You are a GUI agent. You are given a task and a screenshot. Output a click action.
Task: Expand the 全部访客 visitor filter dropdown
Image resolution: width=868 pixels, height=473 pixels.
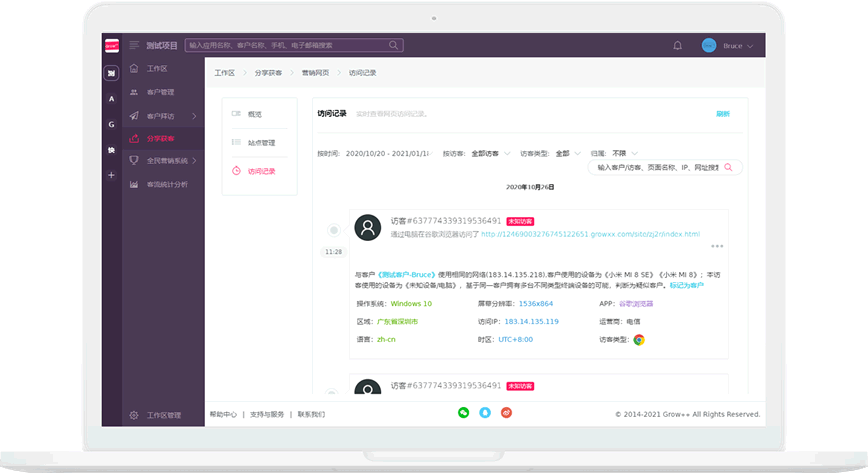pos(489,153)
